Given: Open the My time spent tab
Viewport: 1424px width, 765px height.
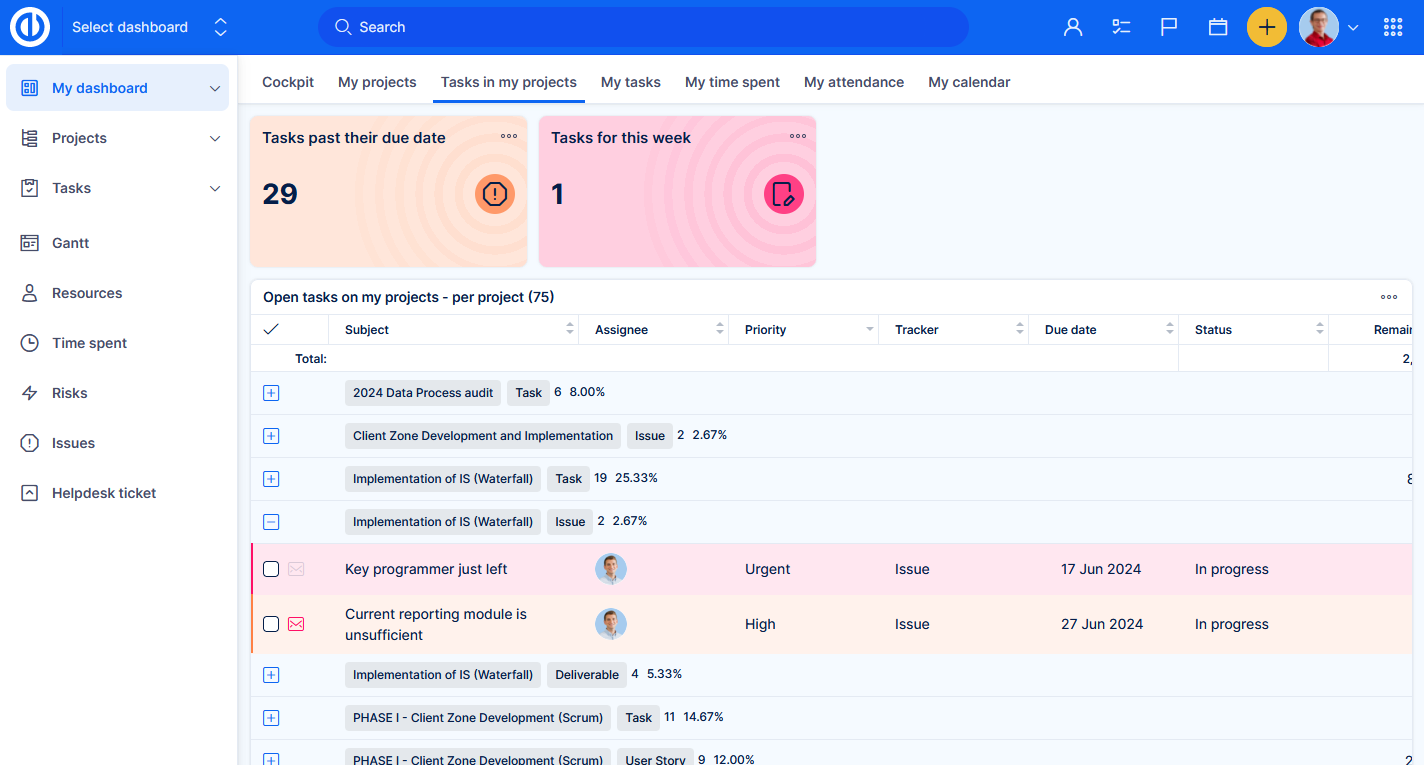Looking at the screenshot, I should point(732,82).
